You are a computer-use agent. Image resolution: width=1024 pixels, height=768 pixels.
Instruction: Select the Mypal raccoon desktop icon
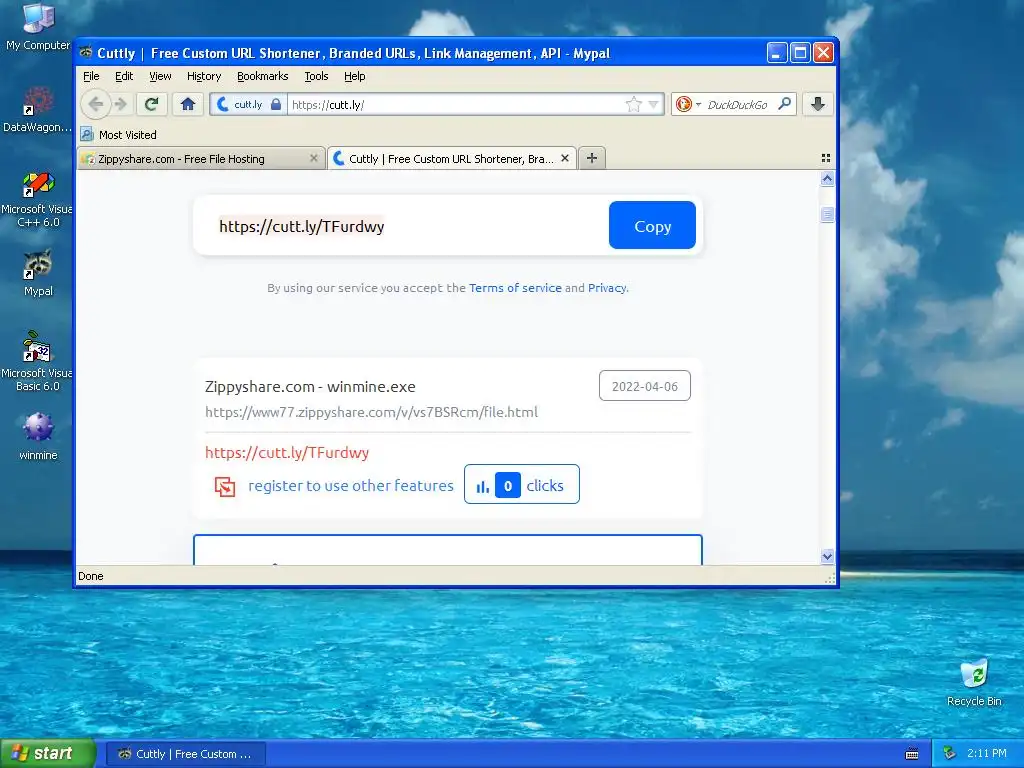(x=38, y=273)
